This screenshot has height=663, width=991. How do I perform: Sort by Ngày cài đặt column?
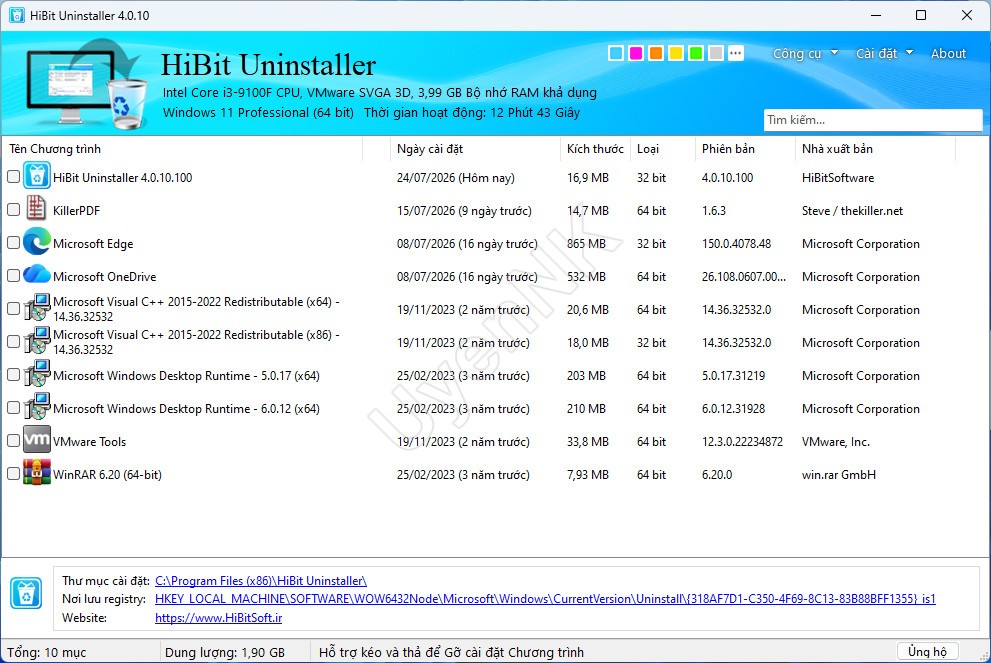tap(475, 149)
